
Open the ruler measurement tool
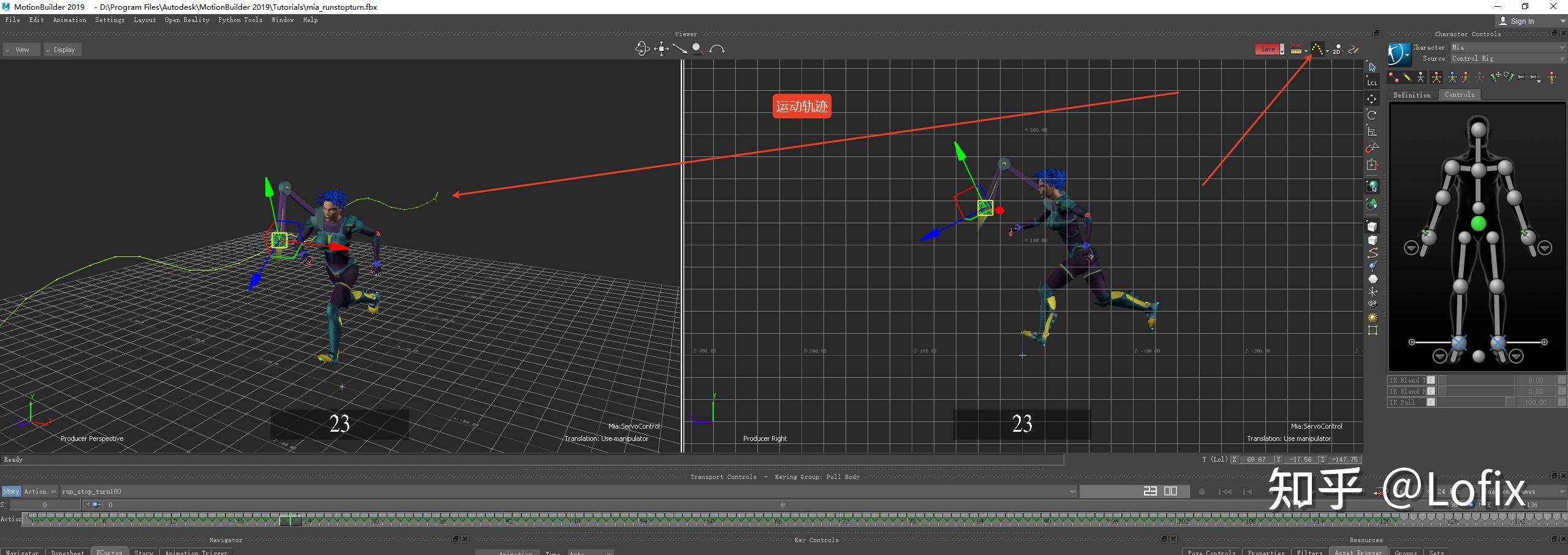point(1296,50)
